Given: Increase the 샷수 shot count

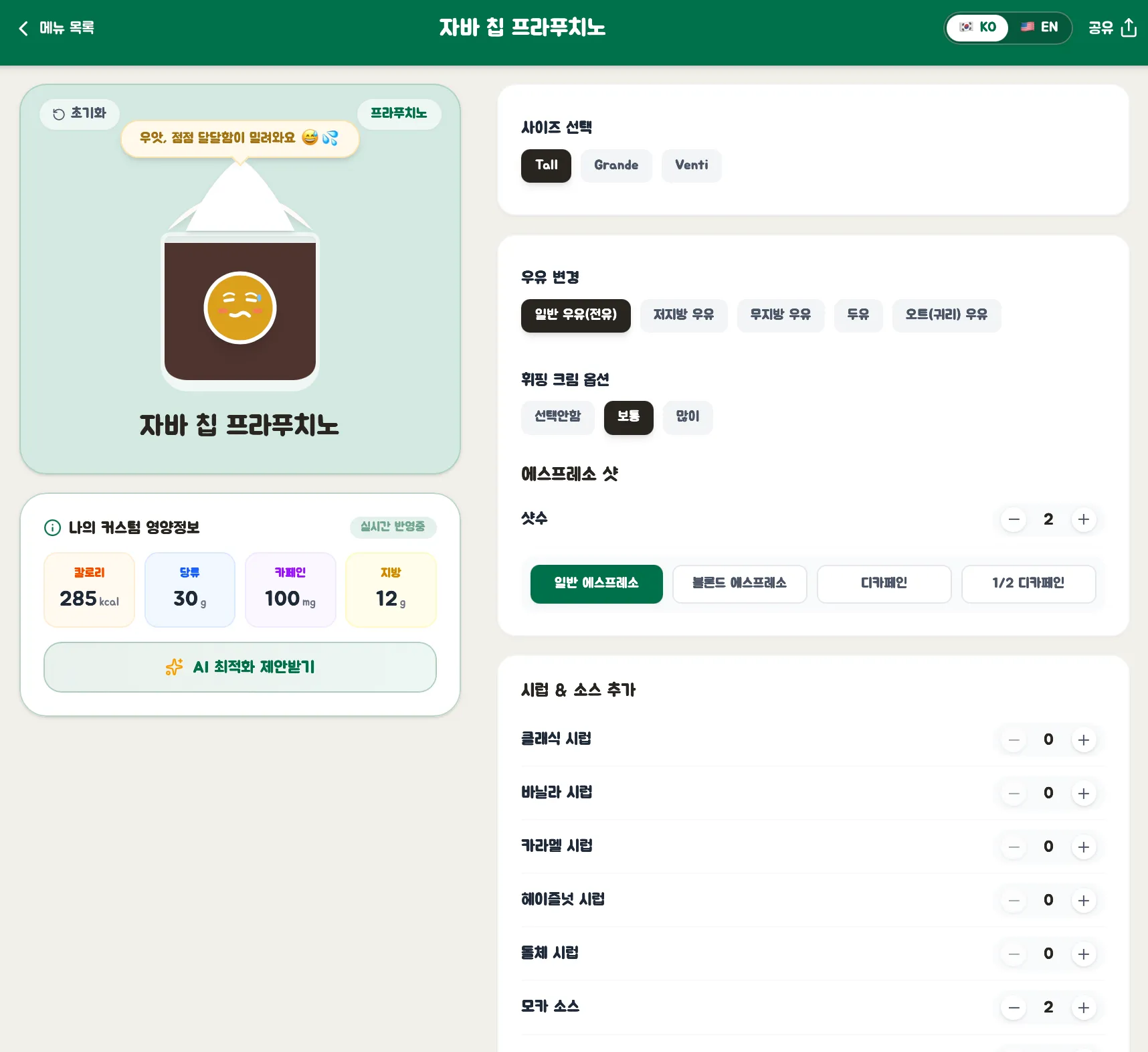Looking at the screenshot, I should 1084,519.
